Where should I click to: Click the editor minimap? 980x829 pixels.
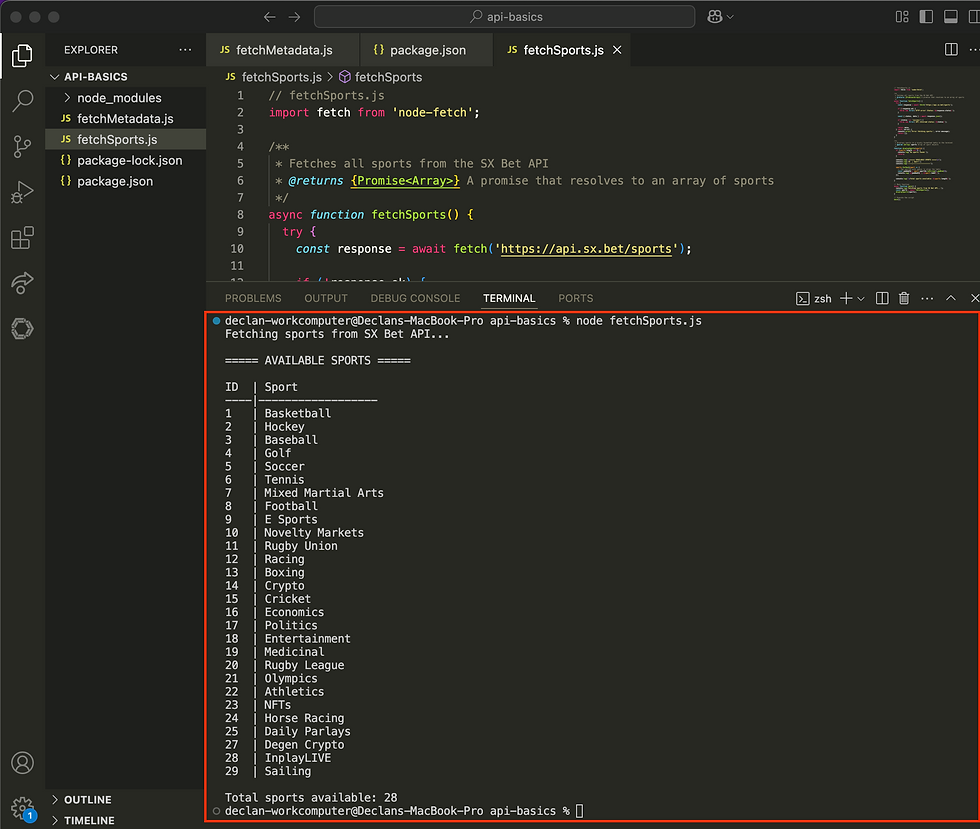(x=929, y=144)
